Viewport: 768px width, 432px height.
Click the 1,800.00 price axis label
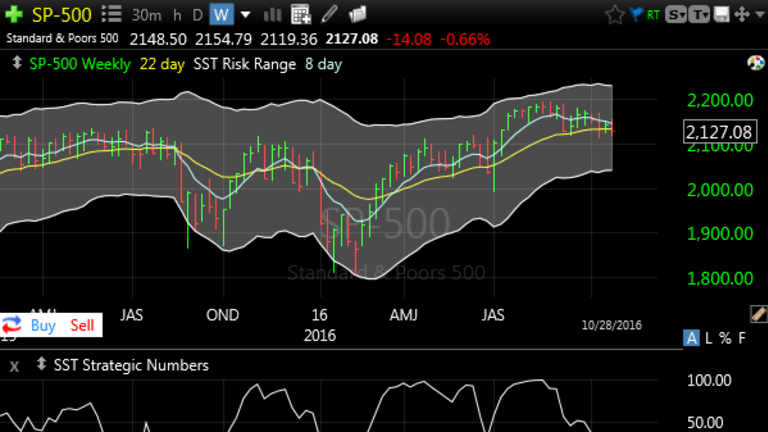[720, 279]
